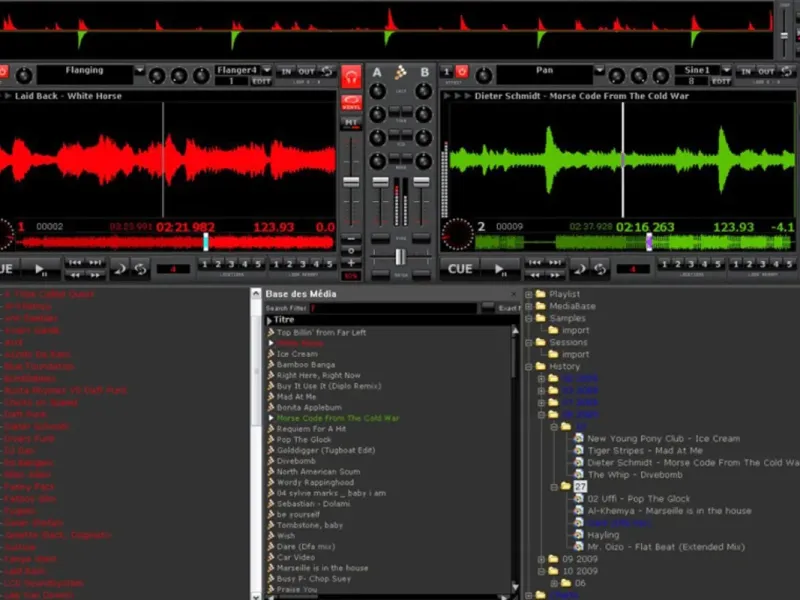Toggle the red headphone monitor button
The image size is (800, 600).
point(351,77)
